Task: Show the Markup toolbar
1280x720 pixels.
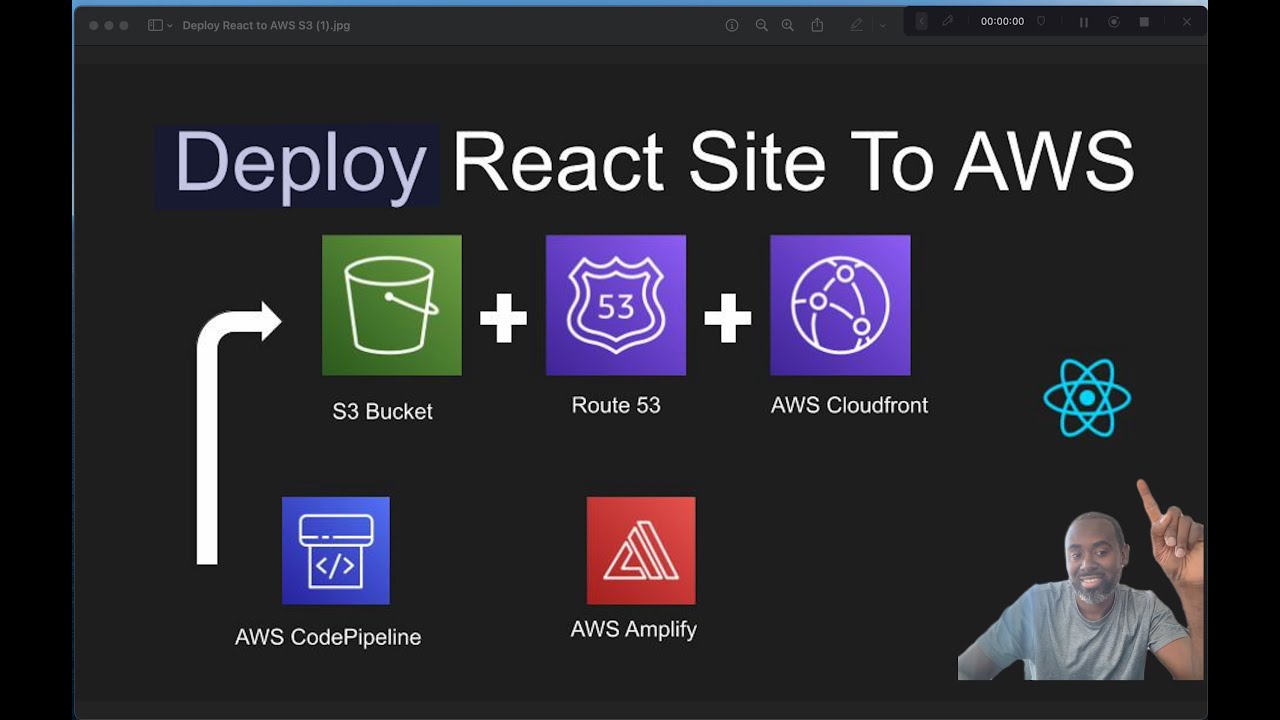Action: [856, 25]
